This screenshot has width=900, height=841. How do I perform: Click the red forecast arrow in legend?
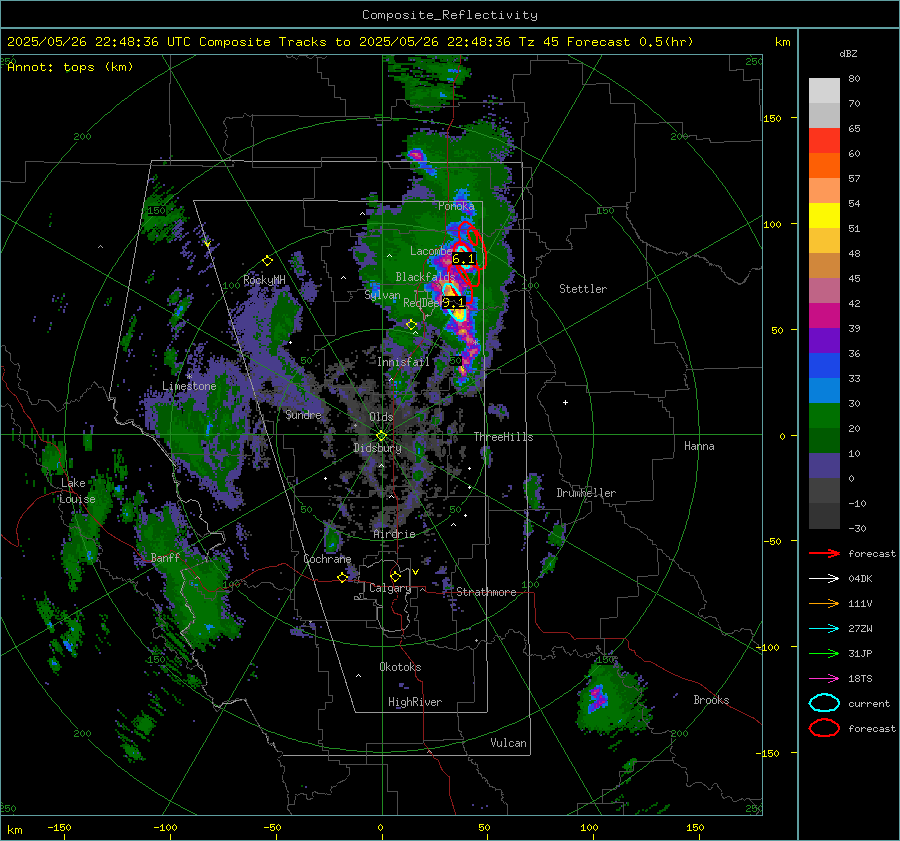tap(824, 553)
